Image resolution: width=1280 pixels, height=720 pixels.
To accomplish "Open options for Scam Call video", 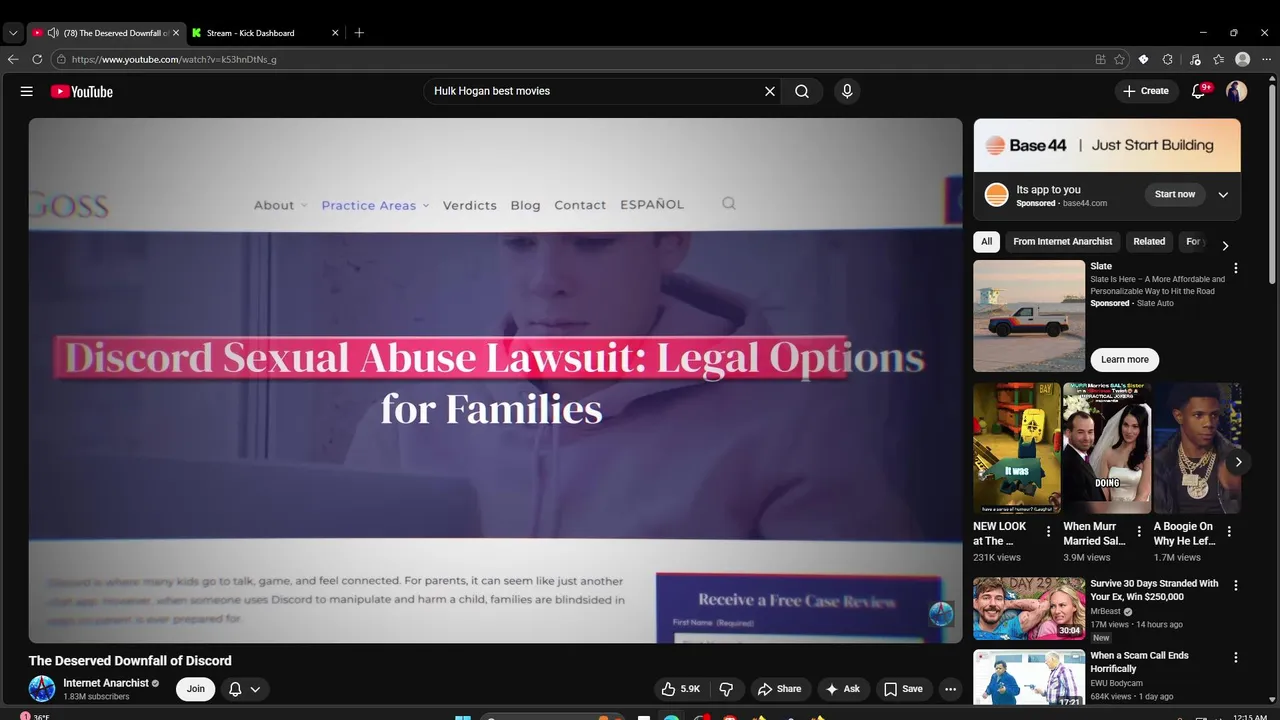I will tap(1236, 658).
